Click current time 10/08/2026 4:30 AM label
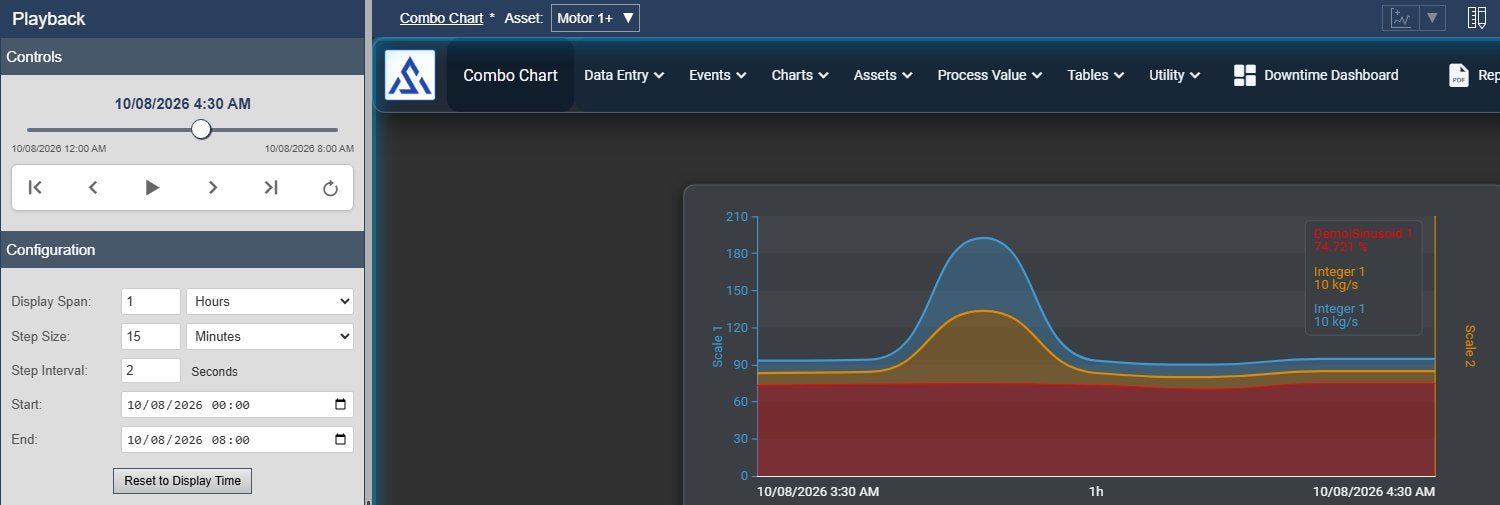The width and height of the screenshot is (1500, 505). tap(182, 103)
